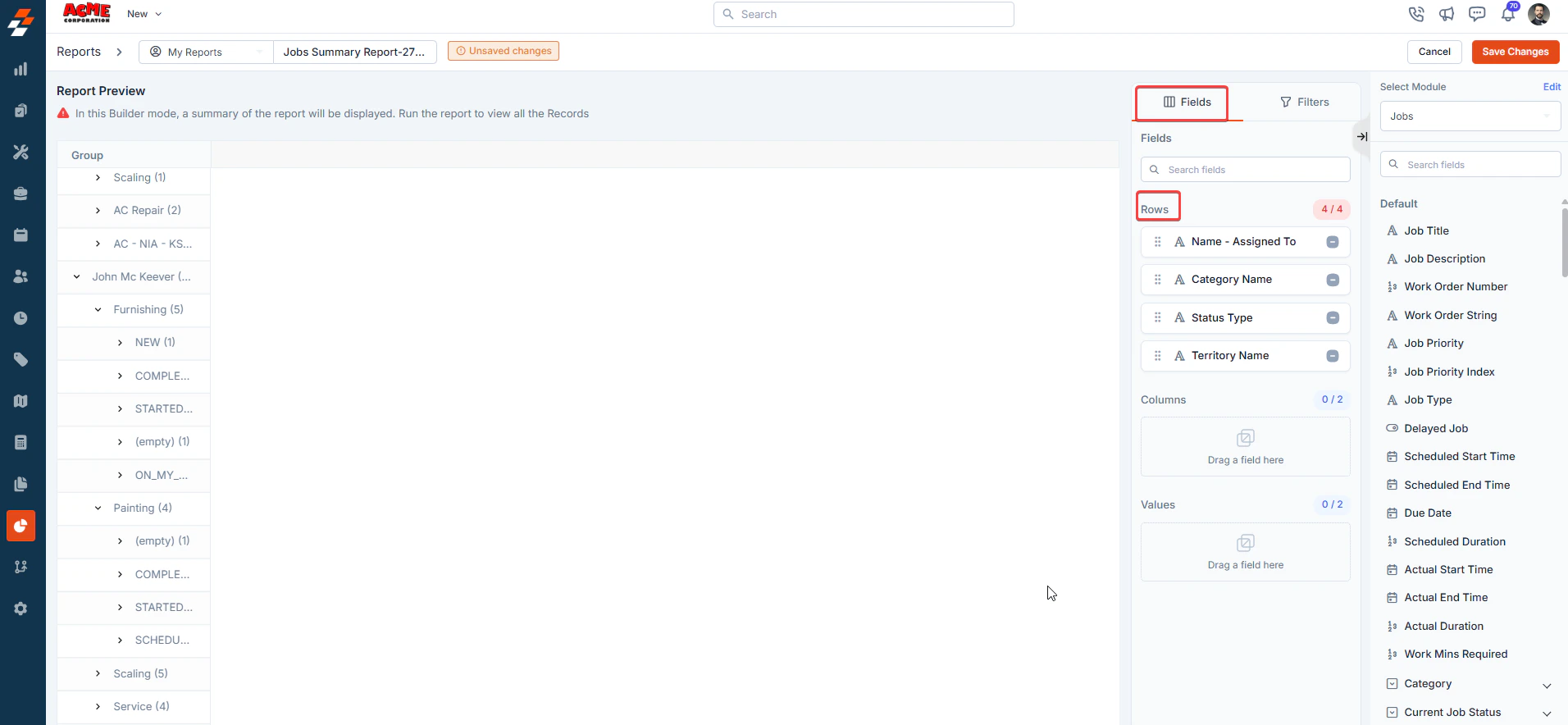Click the Zuper logo in sidebar
Viewport: 1568px width, 725px height.
(21, 22)
